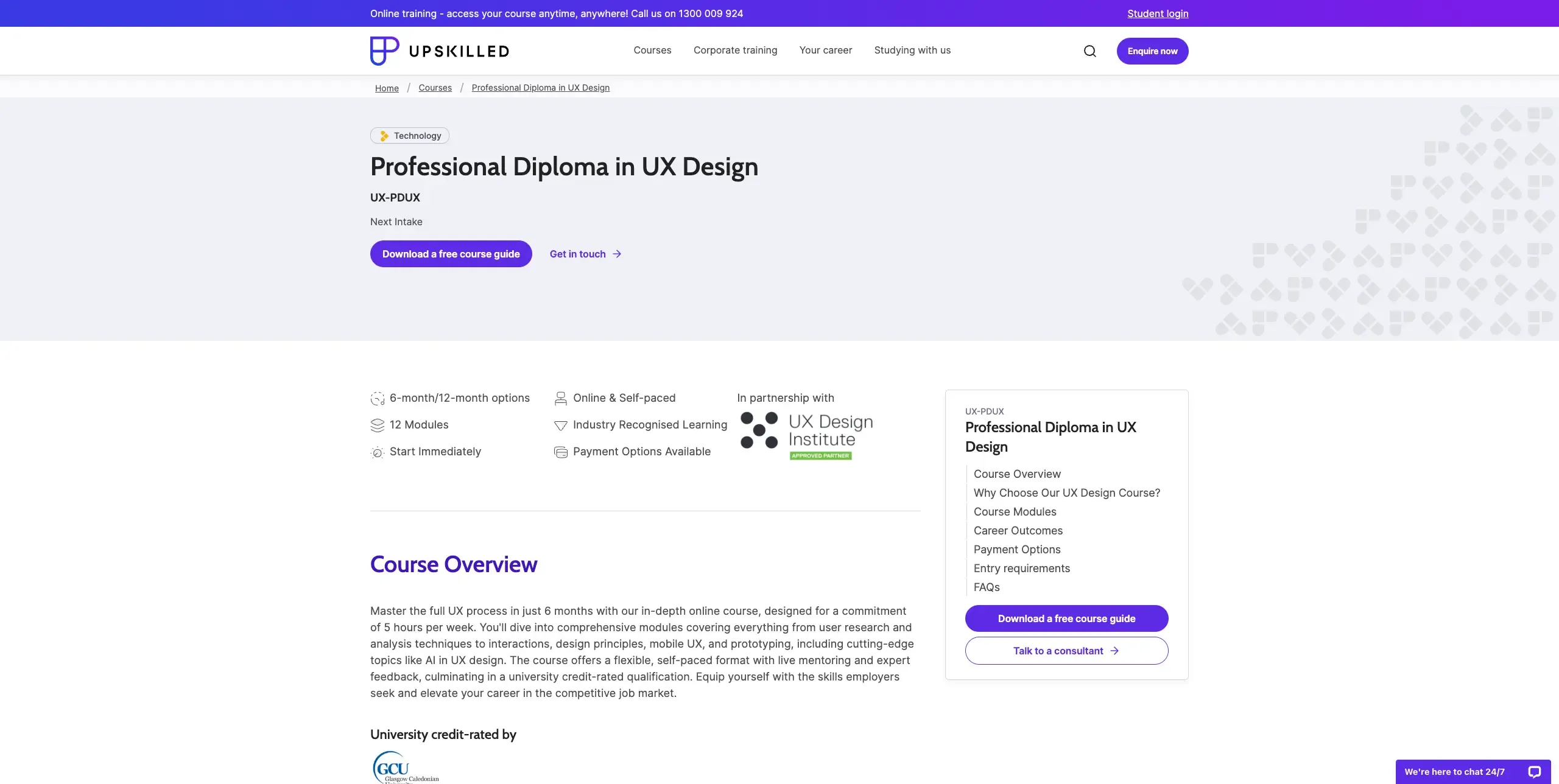Open the search icon in the header
Screen dimensions: 1559x784
(x=1089, y=51)
